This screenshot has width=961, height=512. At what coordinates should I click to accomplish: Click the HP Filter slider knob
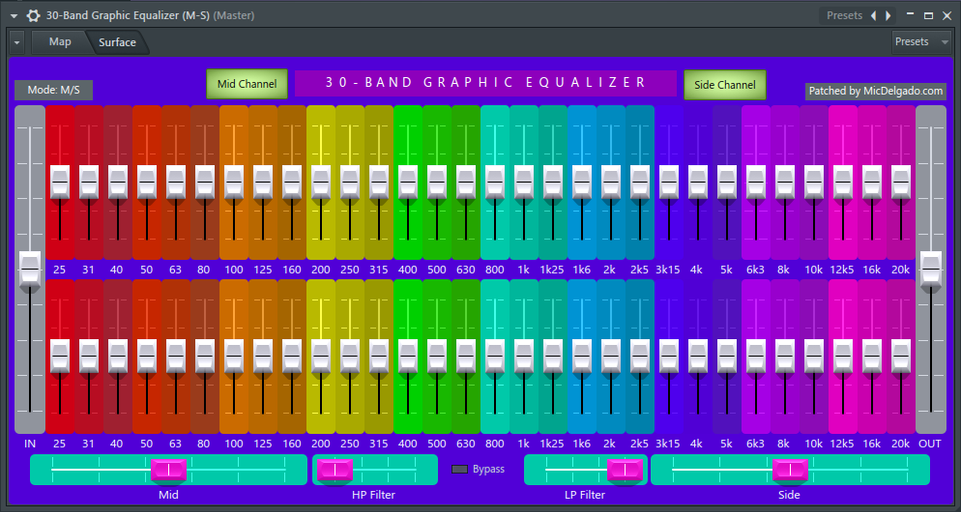click(335, 470)
